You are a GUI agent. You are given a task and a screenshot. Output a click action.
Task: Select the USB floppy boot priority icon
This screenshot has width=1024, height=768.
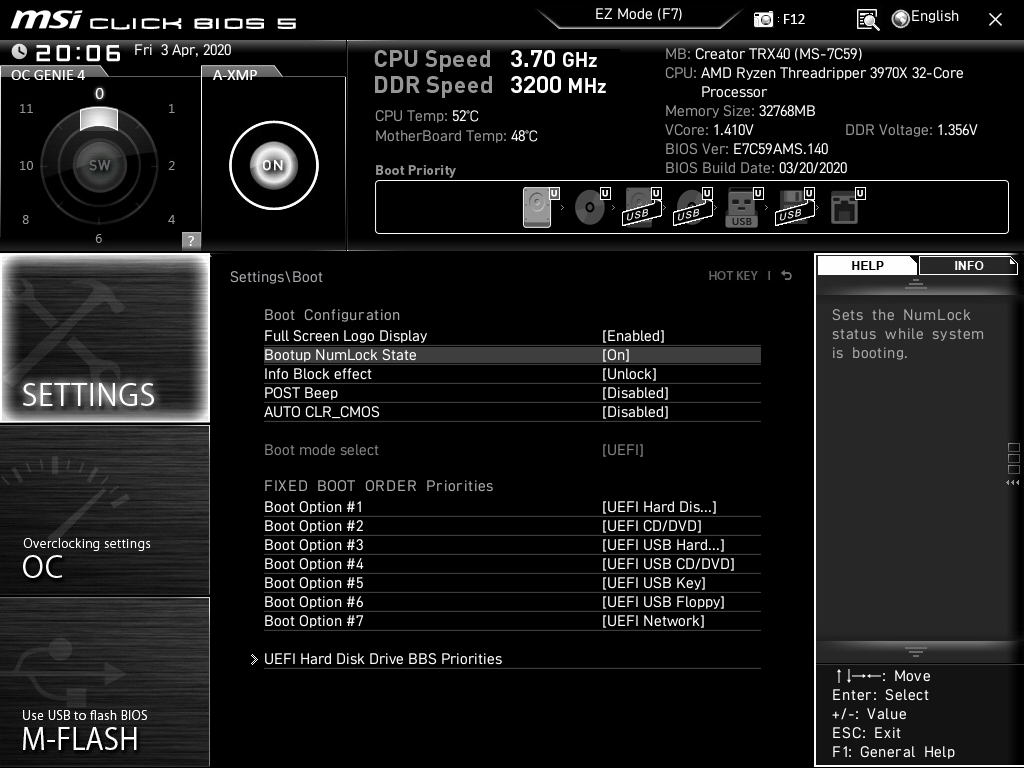pyautogui.click(x=795, y=207)
